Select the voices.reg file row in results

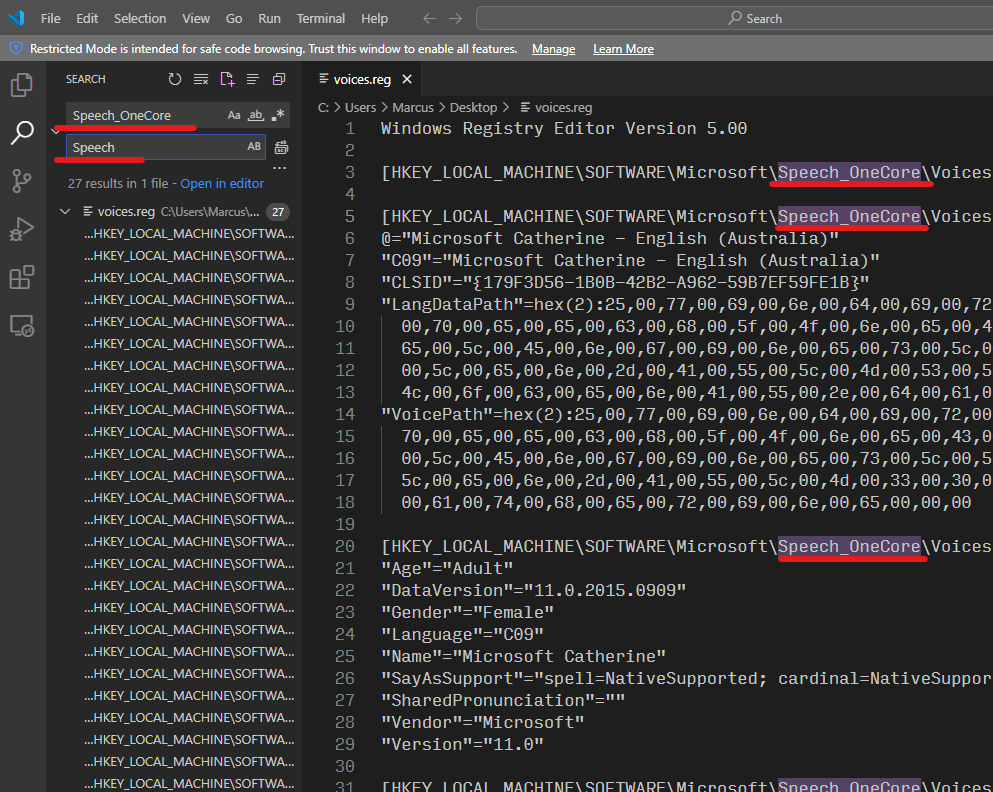175,211
